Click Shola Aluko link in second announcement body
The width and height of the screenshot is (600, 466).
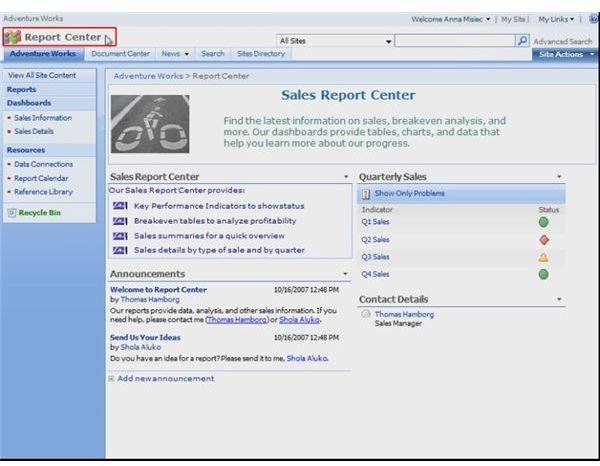pos(307,358)
